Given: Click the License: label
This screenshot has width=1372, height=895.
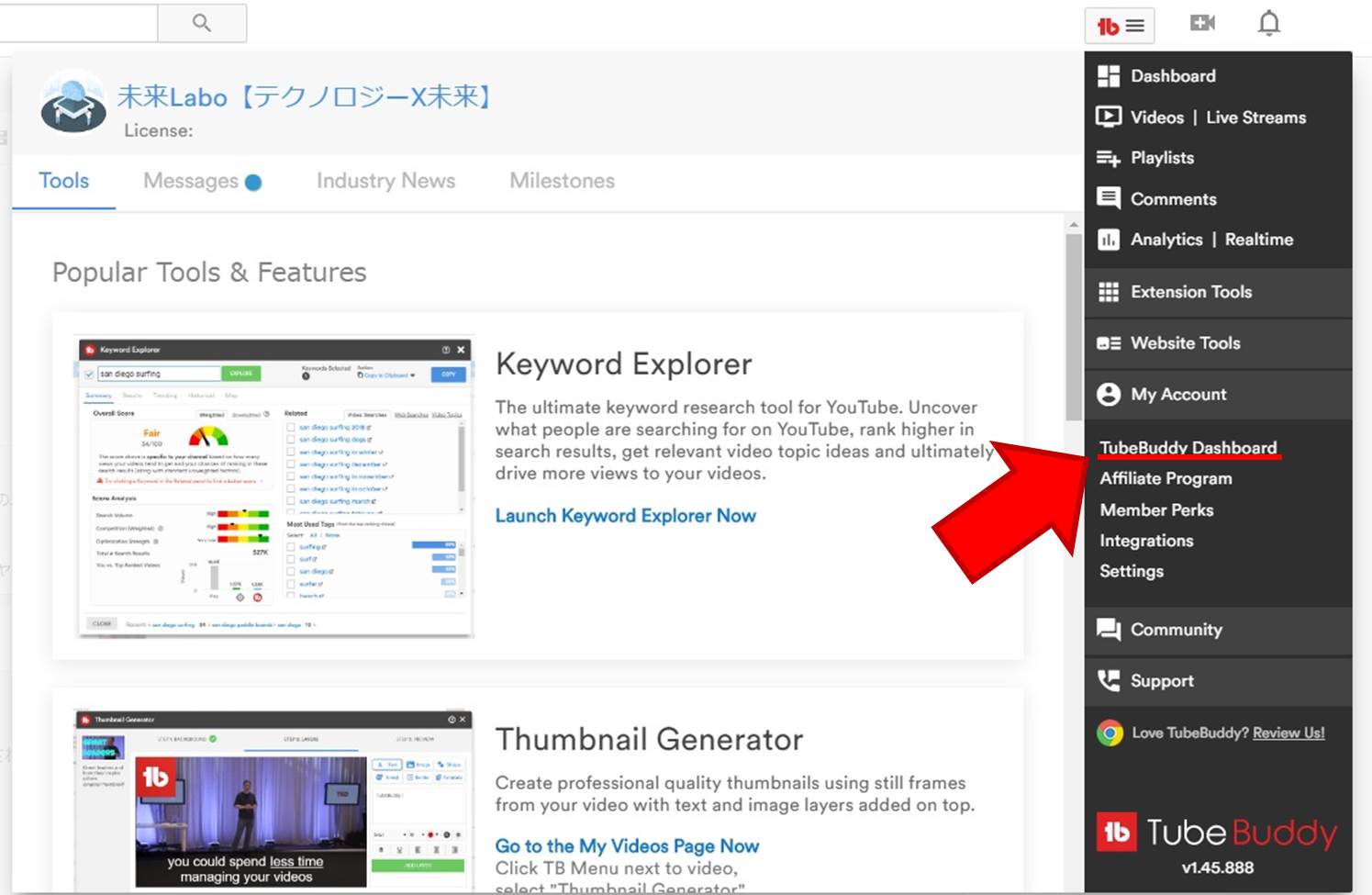Looking at the screenshot, I should click(x=159, y=130).
